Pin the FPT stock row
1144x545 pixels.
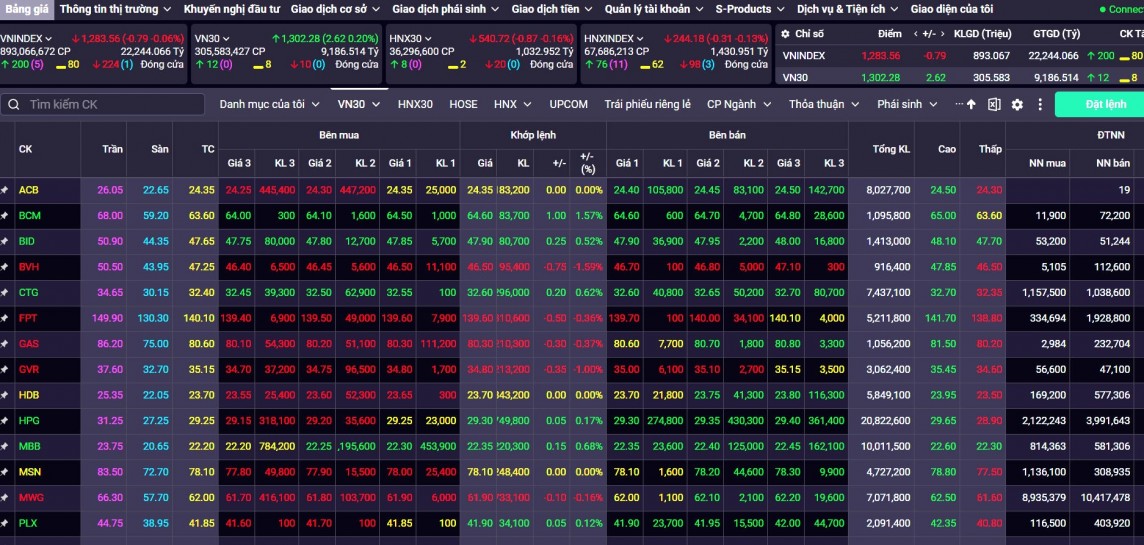click(x=5, y=318)
